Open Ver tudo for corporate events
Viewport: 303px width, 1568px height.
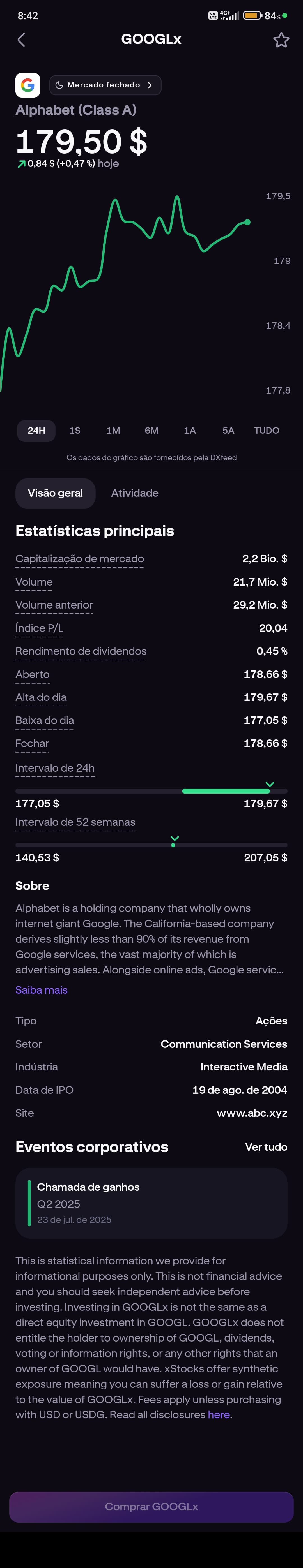click(x=266, y=1147)
